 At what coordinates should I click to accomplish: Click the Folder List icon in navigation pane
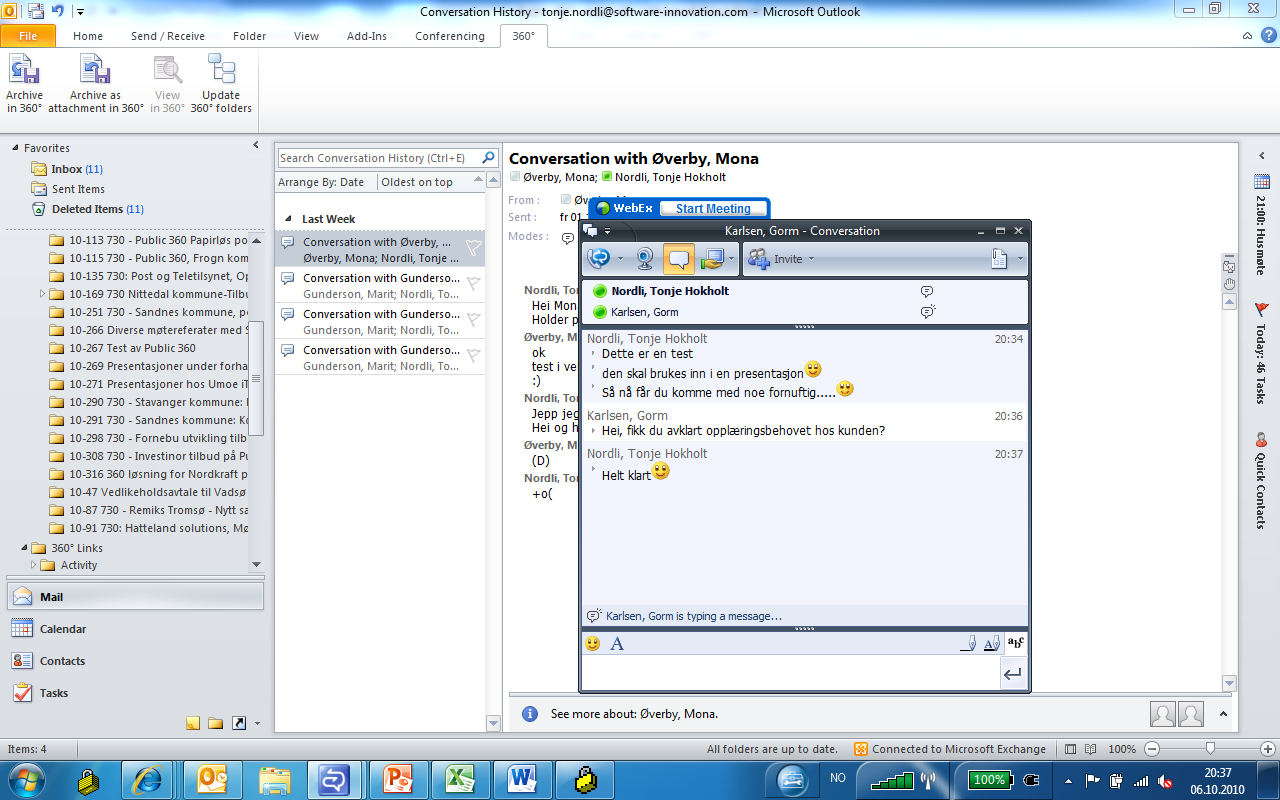(216, 723)
